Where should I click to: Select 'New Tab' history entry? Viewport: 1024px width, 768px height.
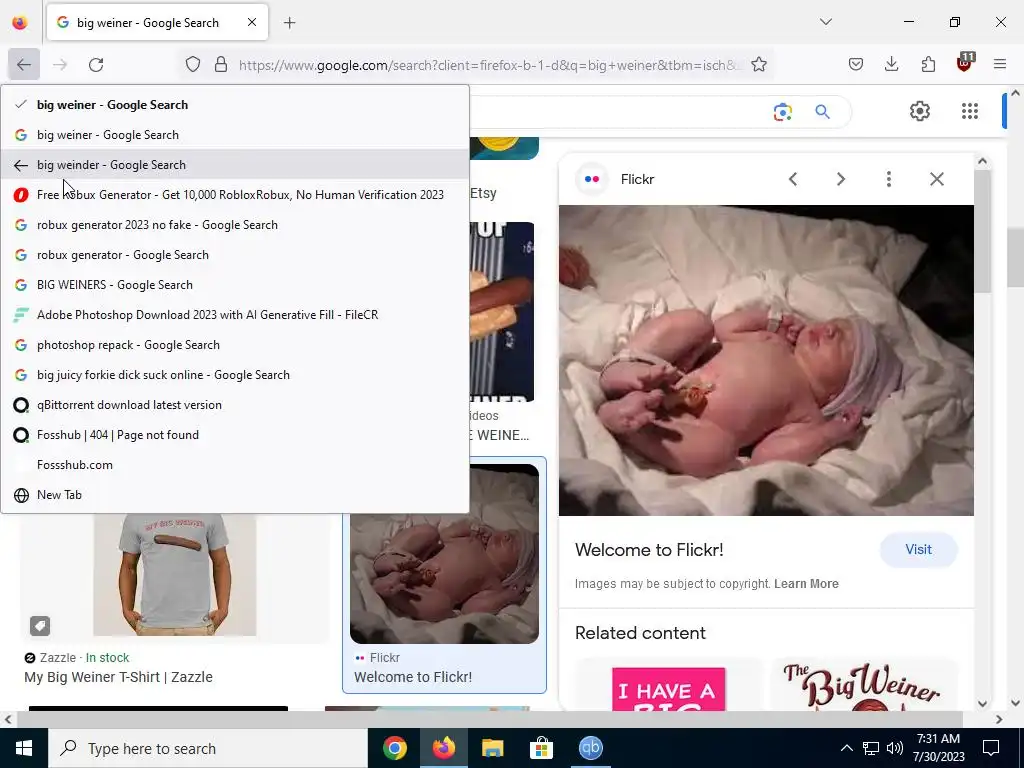(x=235, y=495)
